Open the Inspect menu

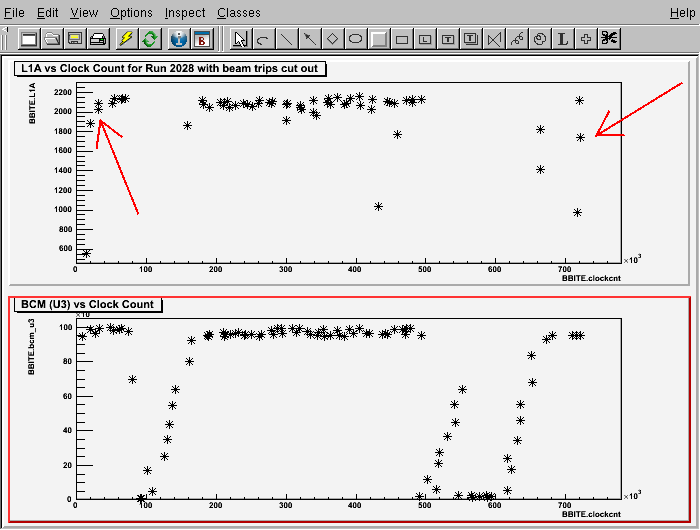185,13
